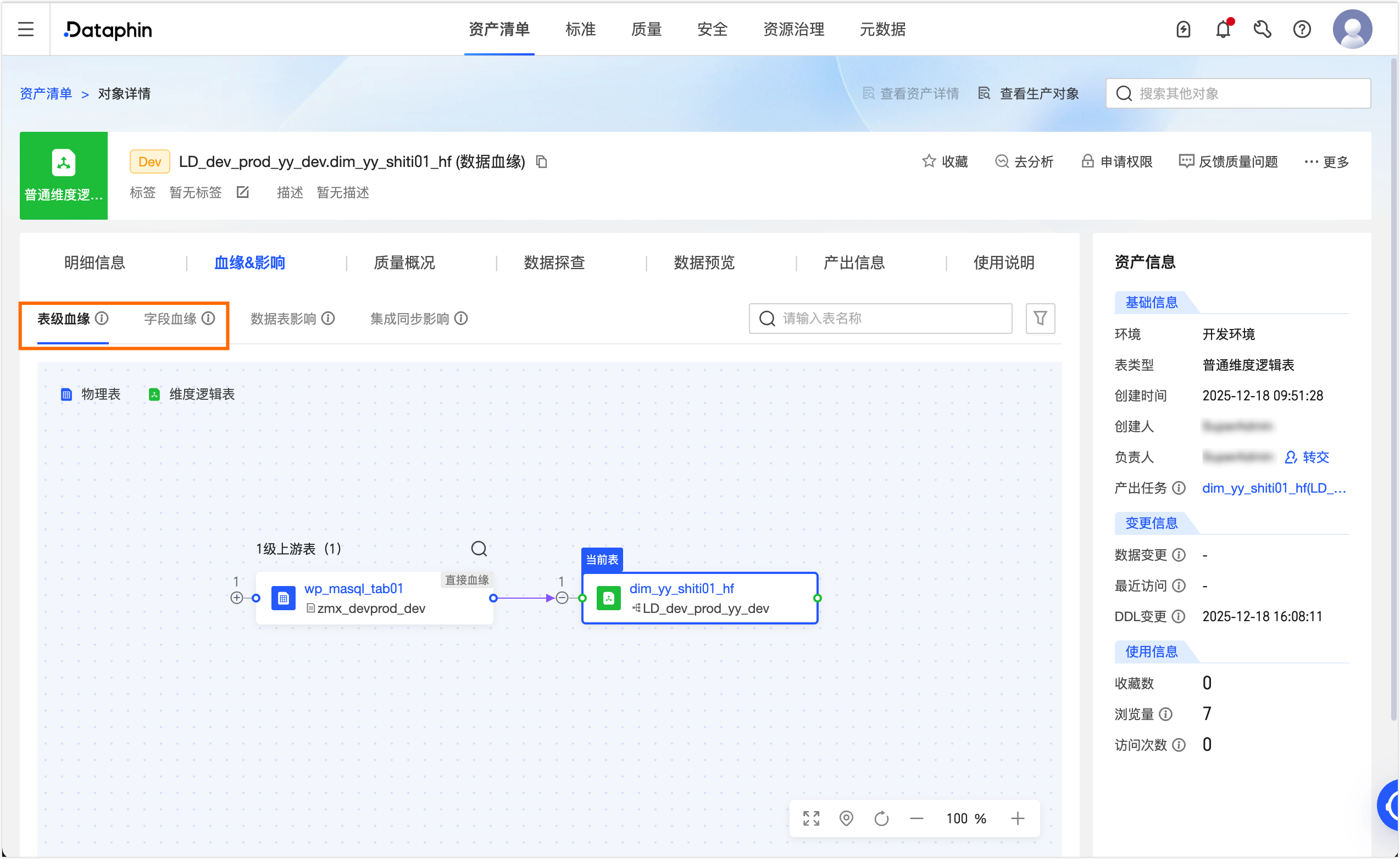
Task: Open the hamburger navigation menu
Action: tap(26, 29)
